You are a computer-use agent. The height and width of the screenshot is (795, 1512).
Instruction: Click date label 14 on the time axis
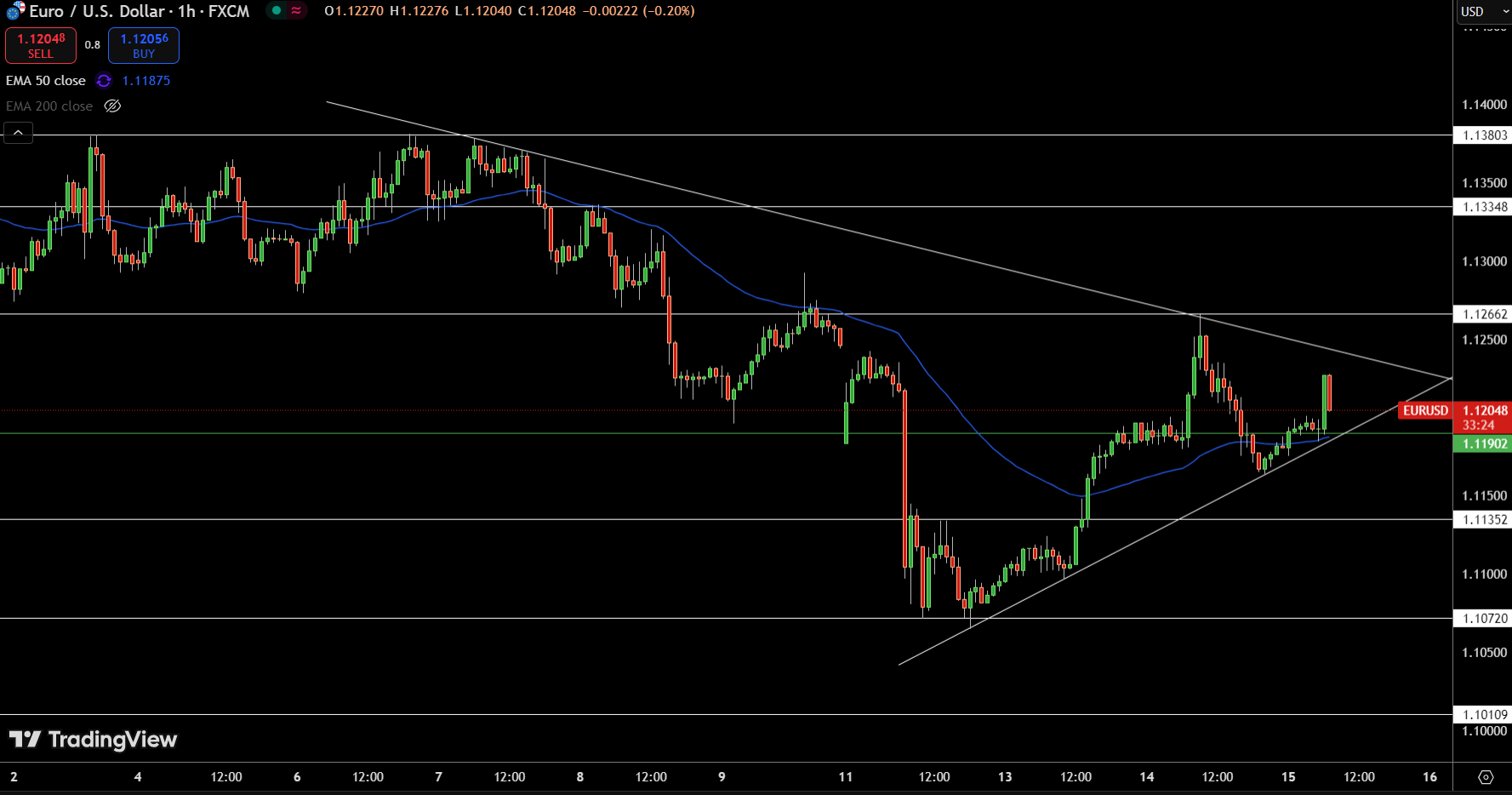(x=1147, y=777)
